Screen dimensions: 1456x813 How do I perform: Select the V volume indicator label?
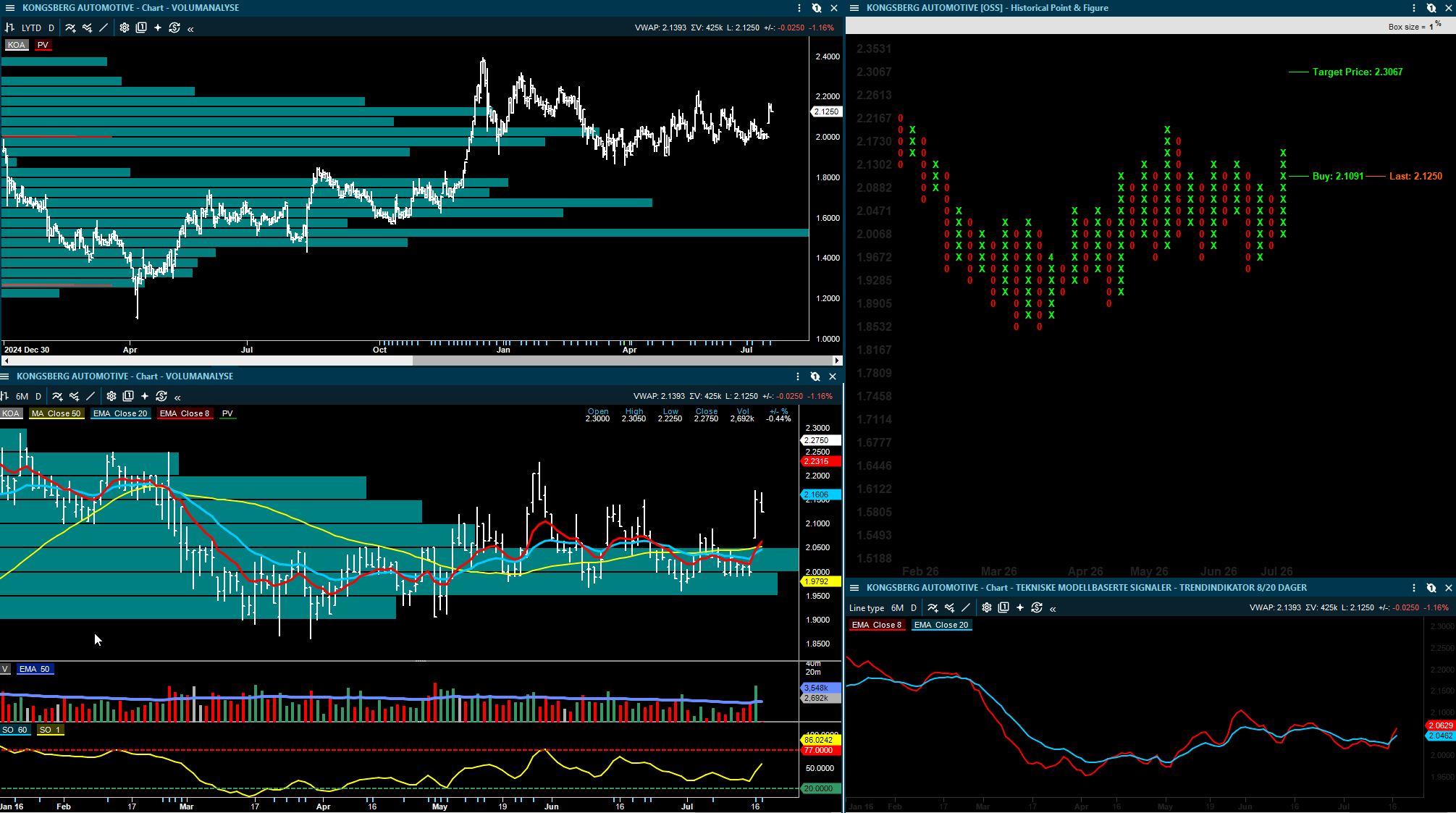[x=5, y=669]
